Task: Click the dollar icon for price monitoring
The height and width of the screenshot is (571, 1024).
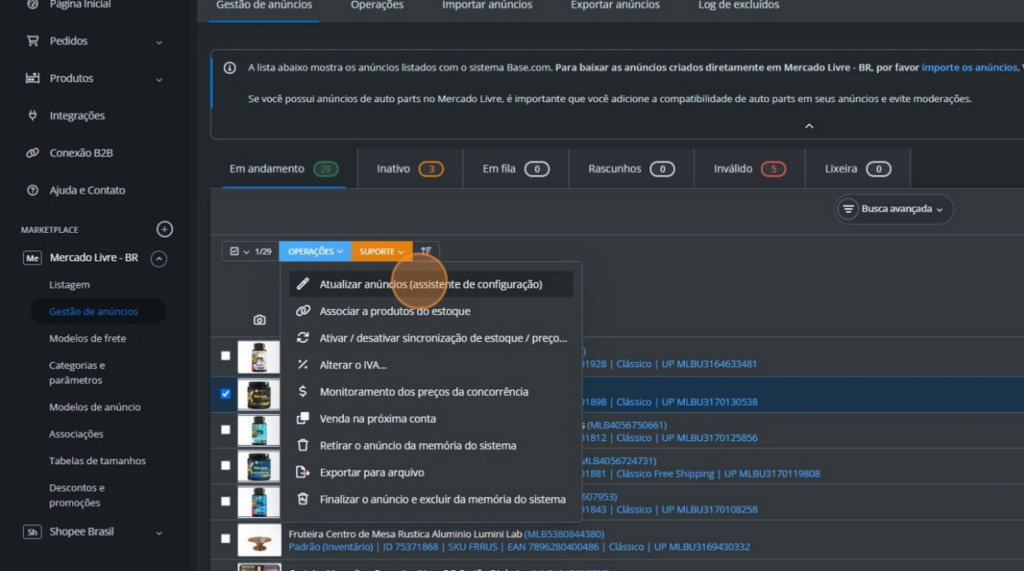Action: click(x=303, y=392)
